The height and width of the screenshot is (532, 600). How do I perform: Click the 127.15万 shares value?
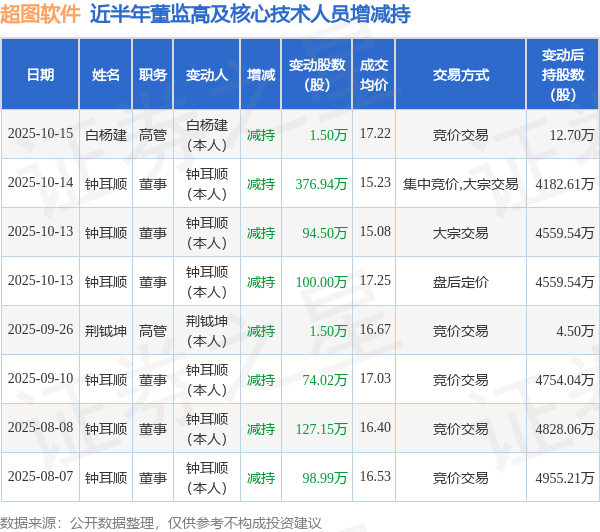click(321, 429)
